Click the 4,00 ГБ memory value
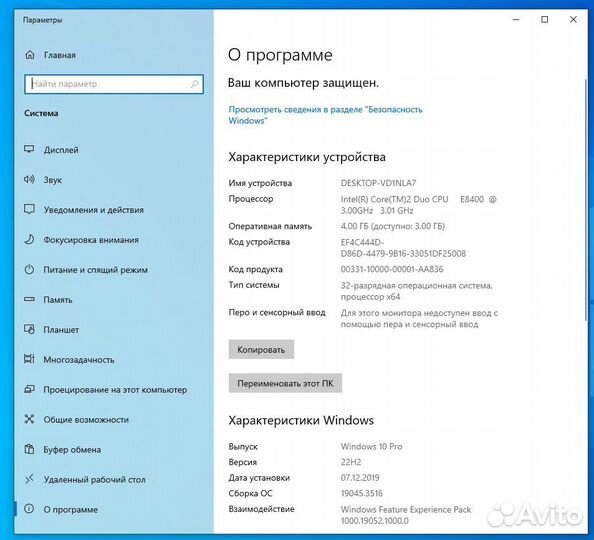The image size is (594, 540). pyautogui.click(x=392, y=226)
